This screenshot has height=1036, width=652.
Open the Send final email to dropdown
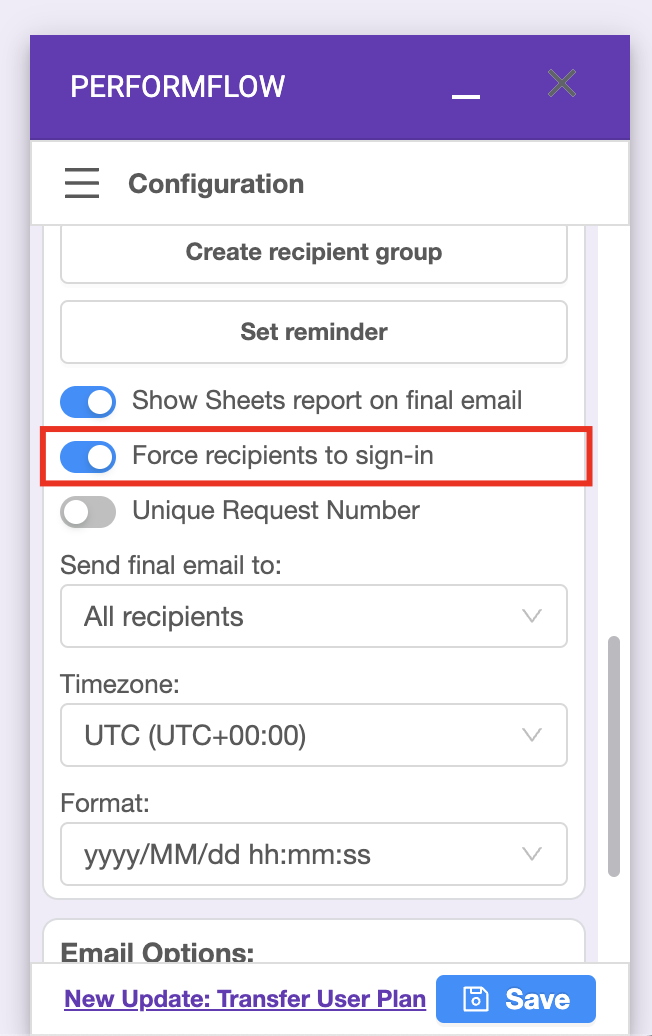tap(314, 616)
